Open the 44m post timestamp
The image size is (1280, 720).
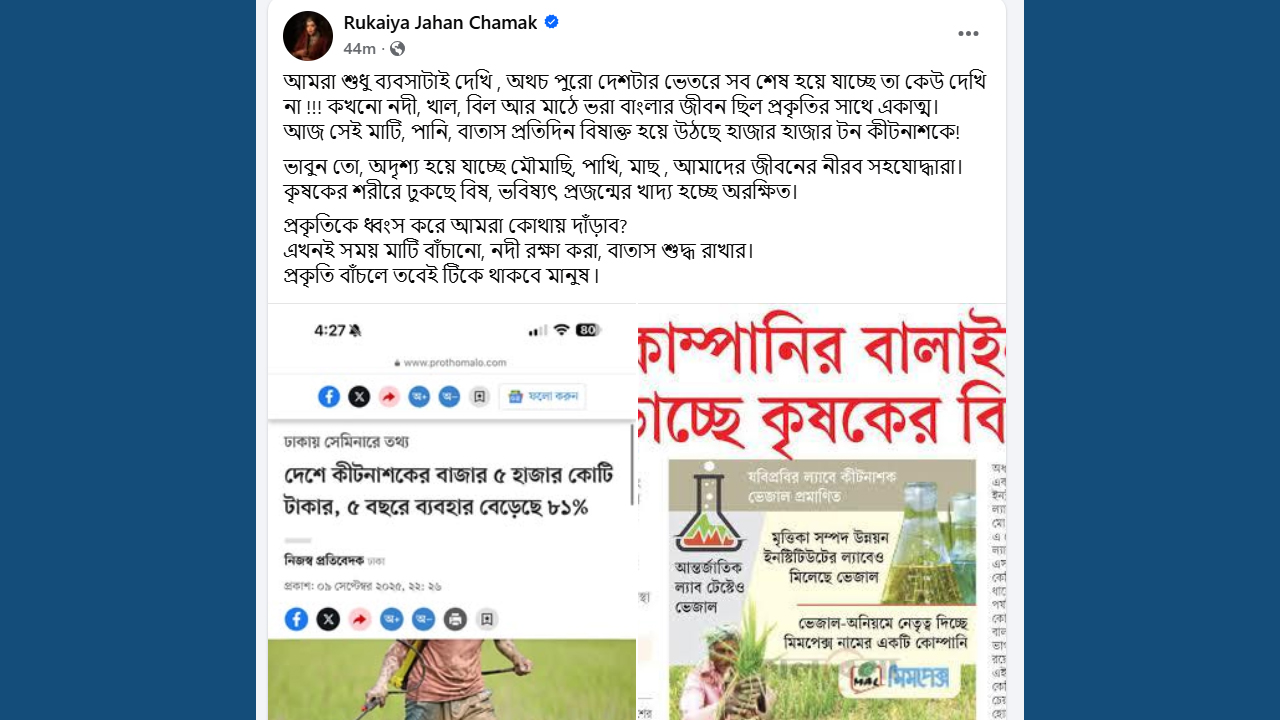pyautogui.click(x=359, y=48)
